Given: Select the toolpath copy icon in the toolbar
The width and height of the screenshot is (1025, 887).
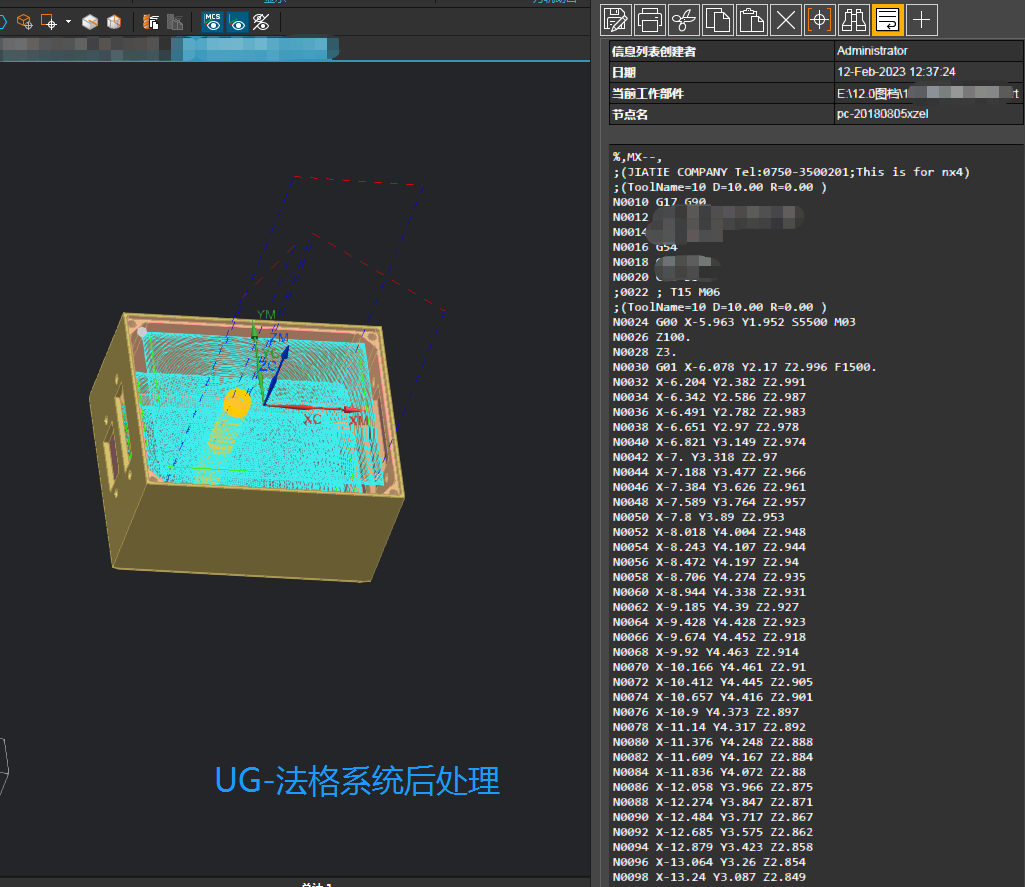Looking at the screenshot, I should pos(152,21).
